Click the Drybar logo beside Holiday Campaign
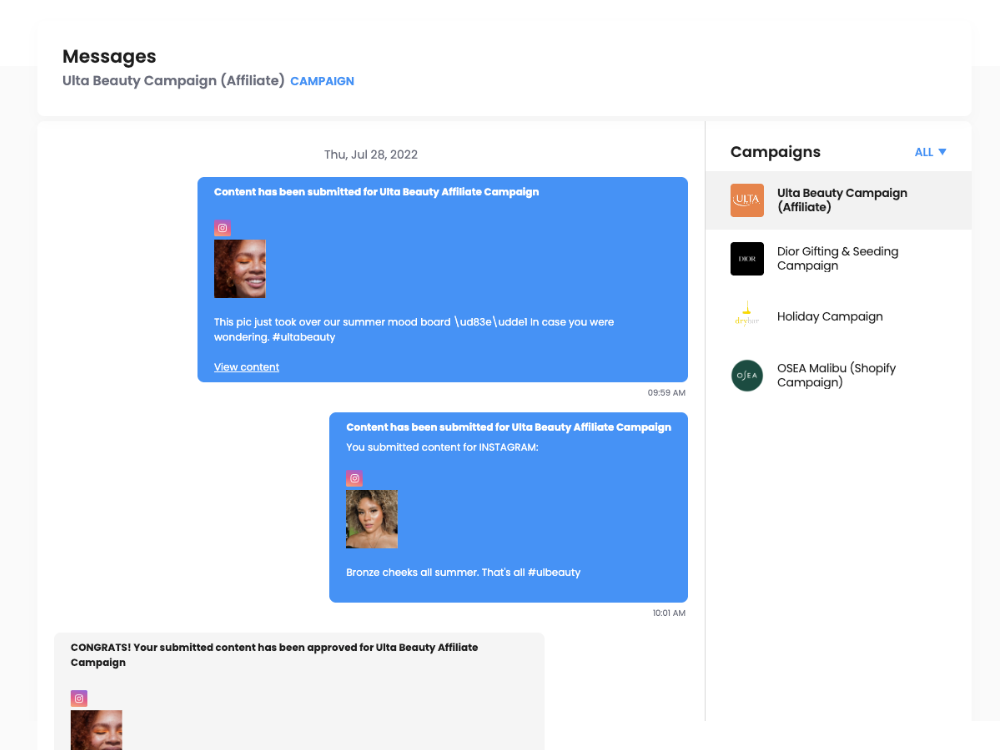The height and width of the screenshot is (750, 1000). [747, 316]
